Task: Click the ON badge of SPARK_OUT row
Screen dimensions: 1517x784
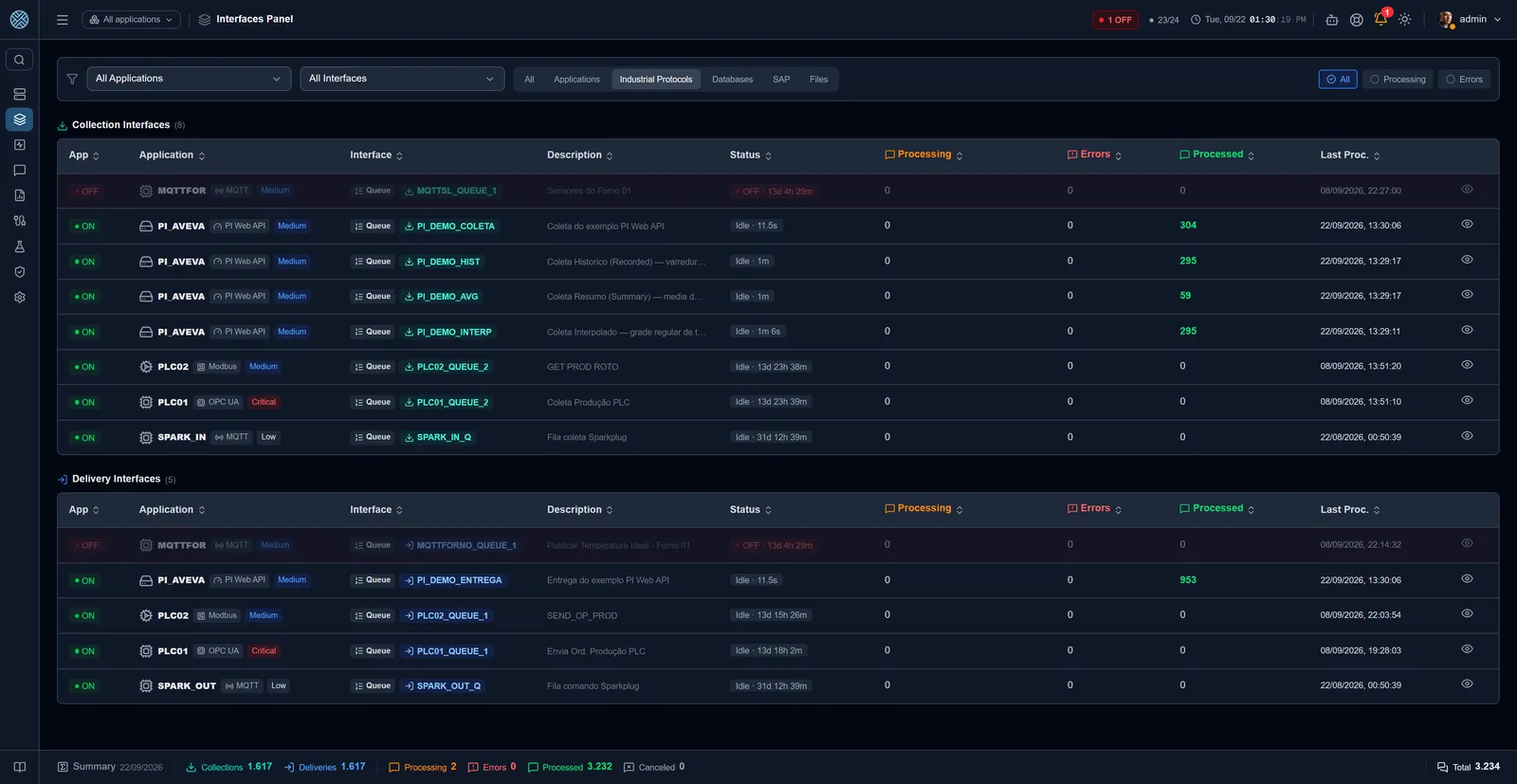Action: 84,686
